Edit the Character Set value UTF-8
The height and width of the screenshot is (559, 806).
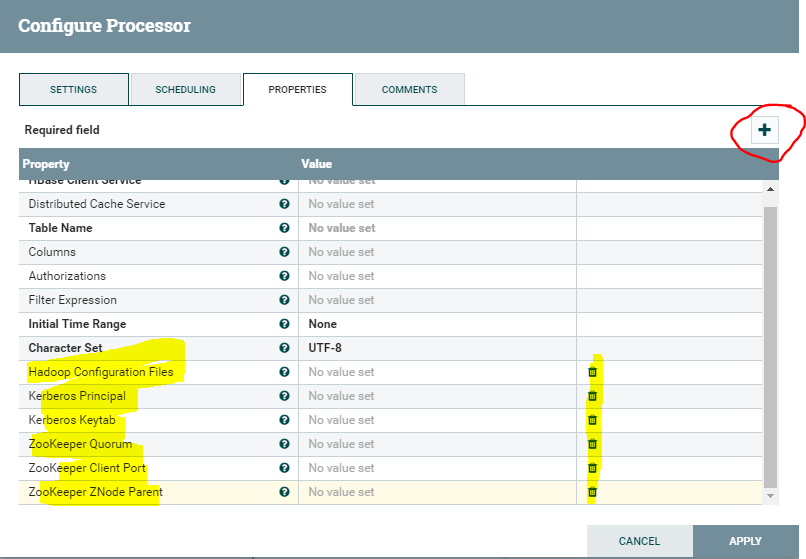[437, 348]
